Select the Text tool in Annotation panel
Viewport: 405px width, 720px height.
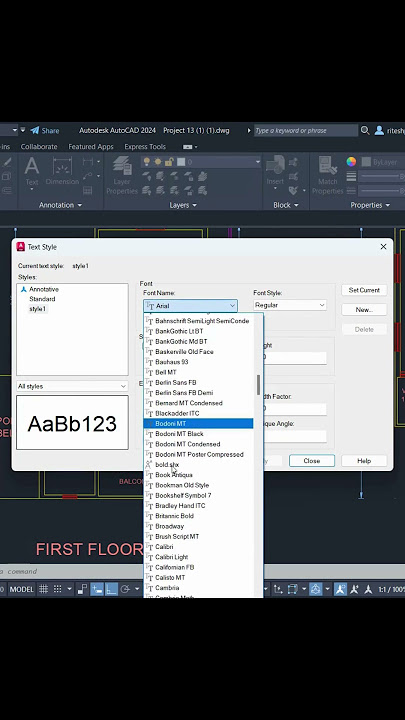pos(32,174)
